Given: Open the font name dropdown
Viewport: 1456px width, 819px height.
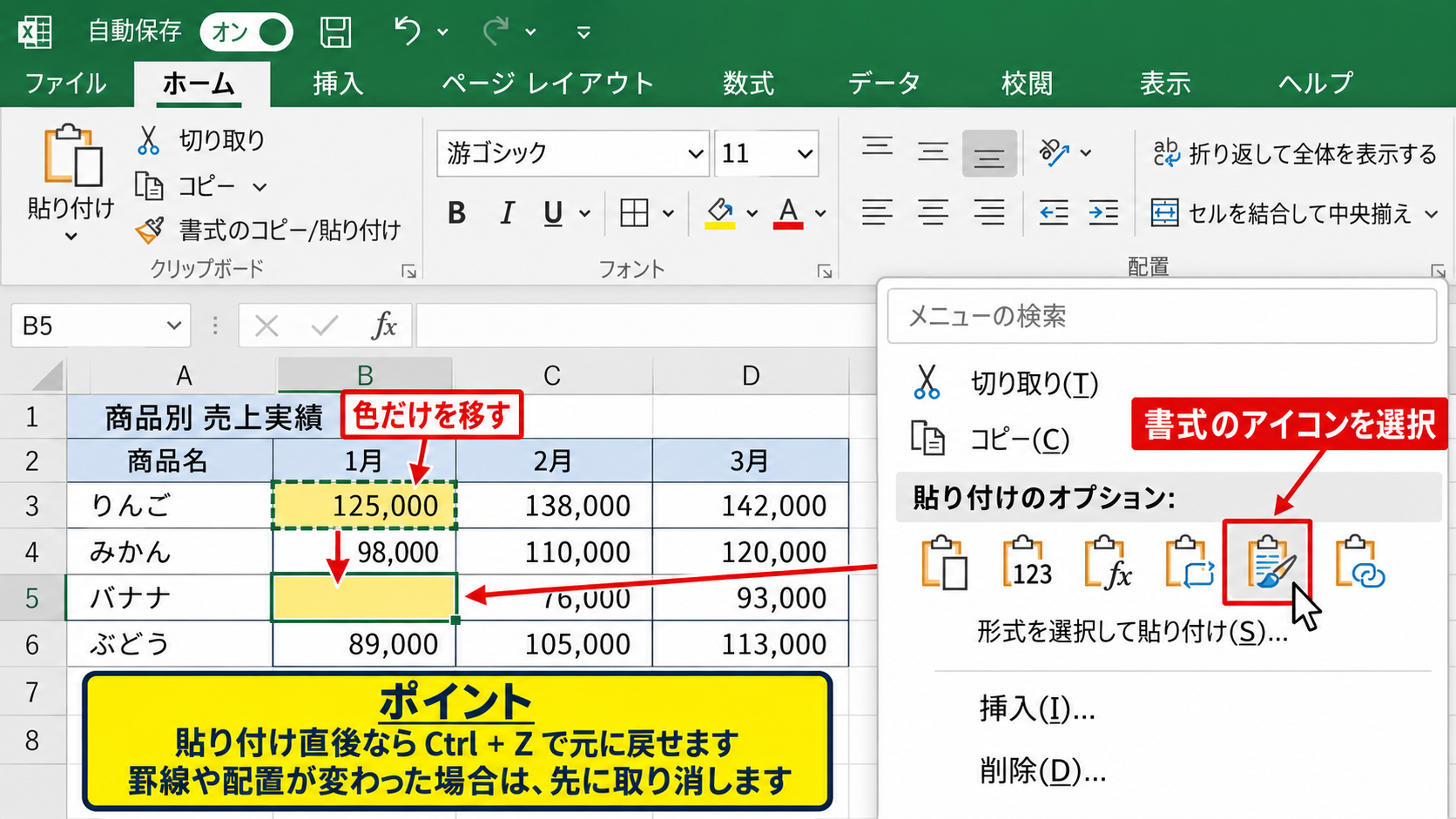Looking at the screenshot, I should [x=695, y=154].
